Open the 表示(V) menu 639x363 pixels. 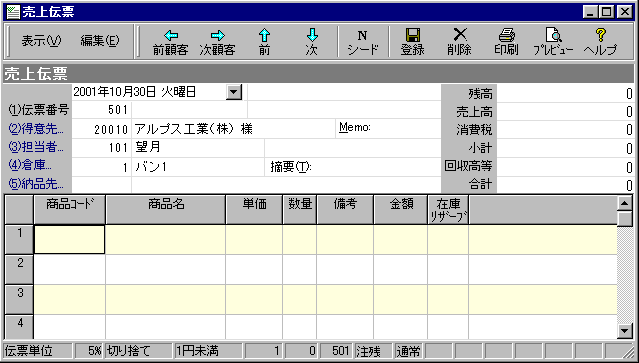pyautogui.click(x=41, y=41)
